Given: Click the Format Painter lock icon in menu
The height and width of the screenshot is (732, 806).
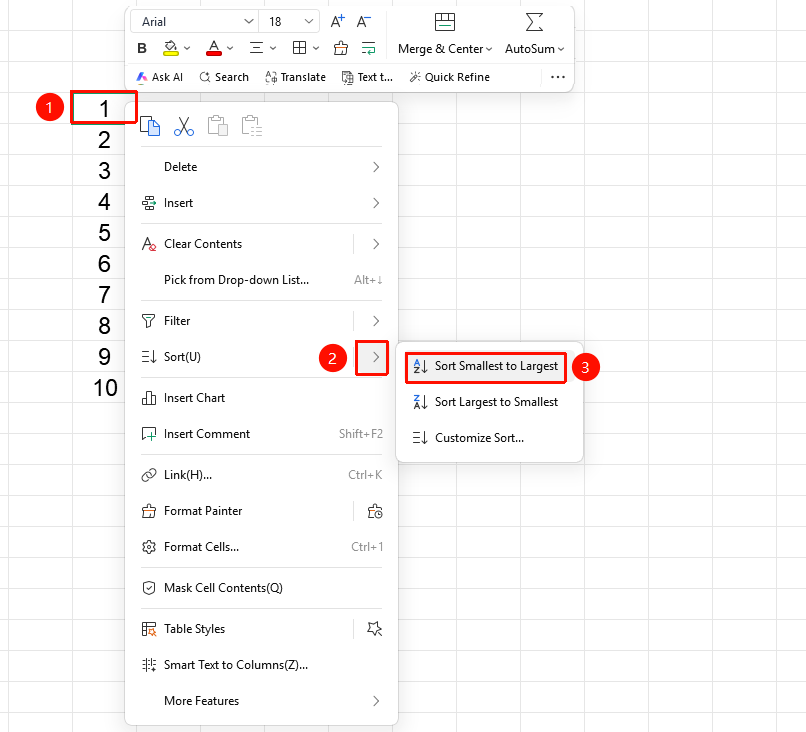Looking at the screenshot, I should pyautogui.click(x=375, y=511).
